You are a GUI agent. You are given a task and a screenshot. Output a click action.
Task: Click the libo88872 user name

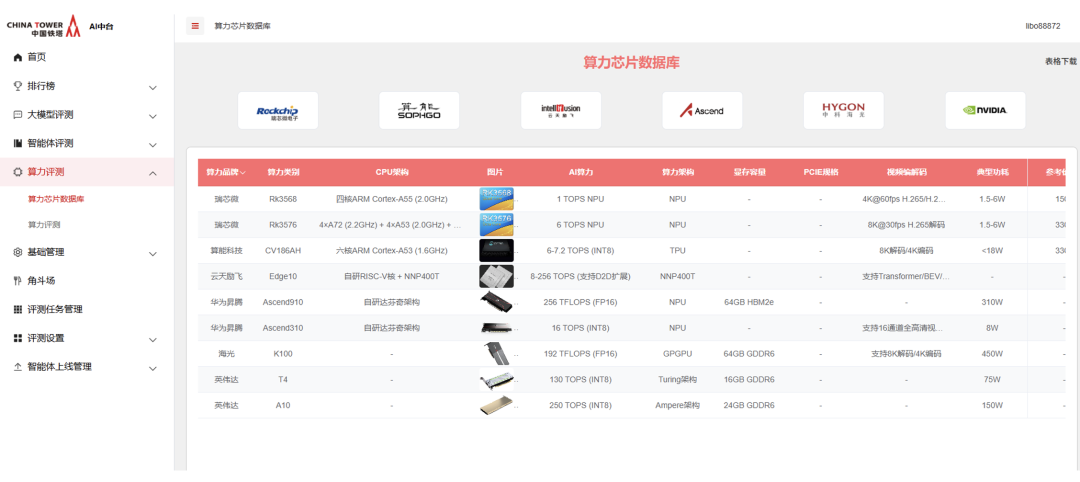[x=1043, y=26]
